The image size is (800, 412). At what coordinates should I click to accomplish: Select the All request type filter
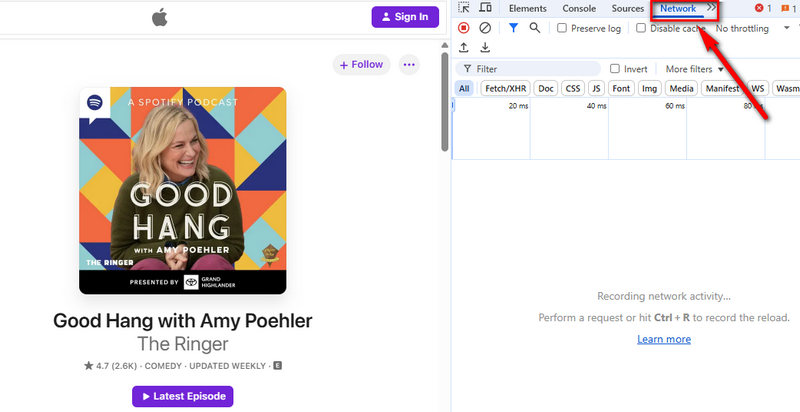464,88
